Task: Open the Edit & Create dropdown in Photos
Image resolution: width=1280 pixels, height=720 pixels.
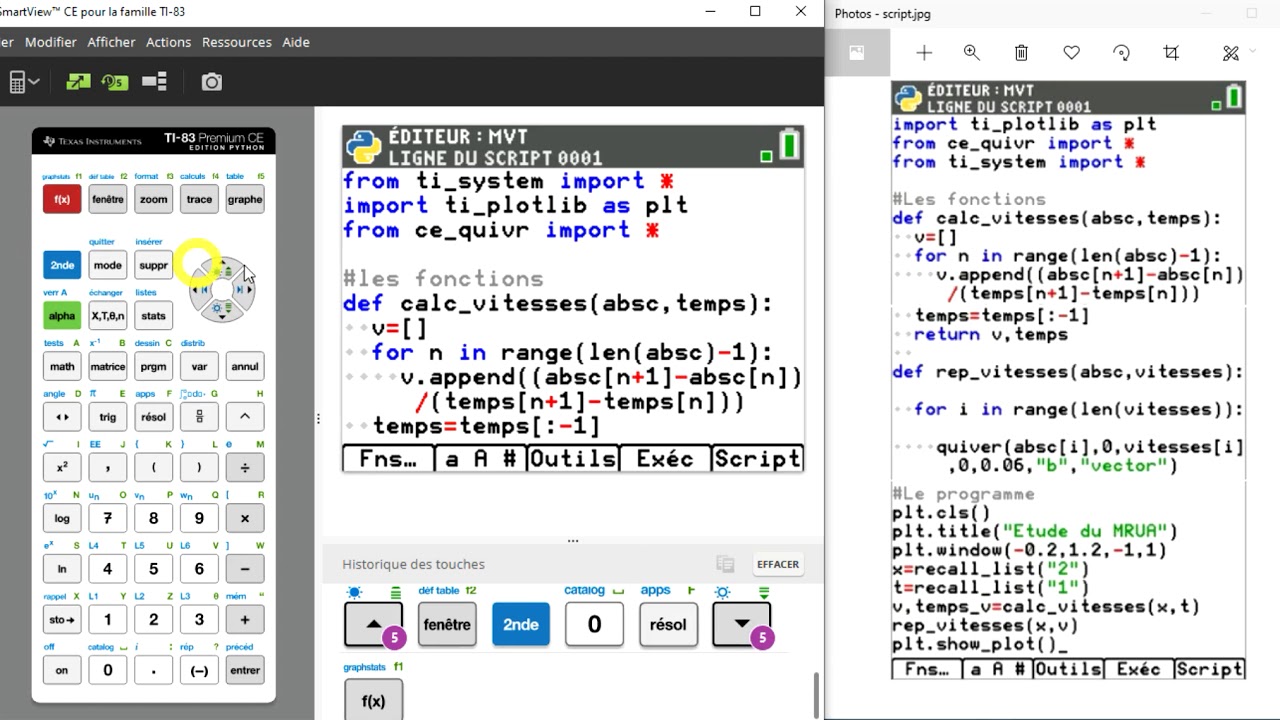Action: (1237, 53)
